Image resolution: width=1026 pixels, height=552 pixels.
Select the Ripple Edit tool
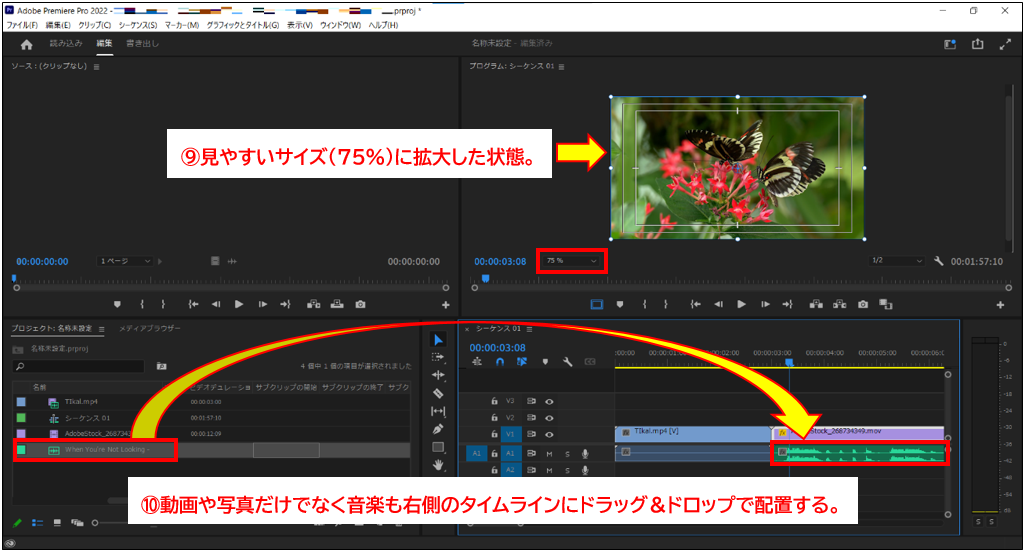click(x=438, y=375)
